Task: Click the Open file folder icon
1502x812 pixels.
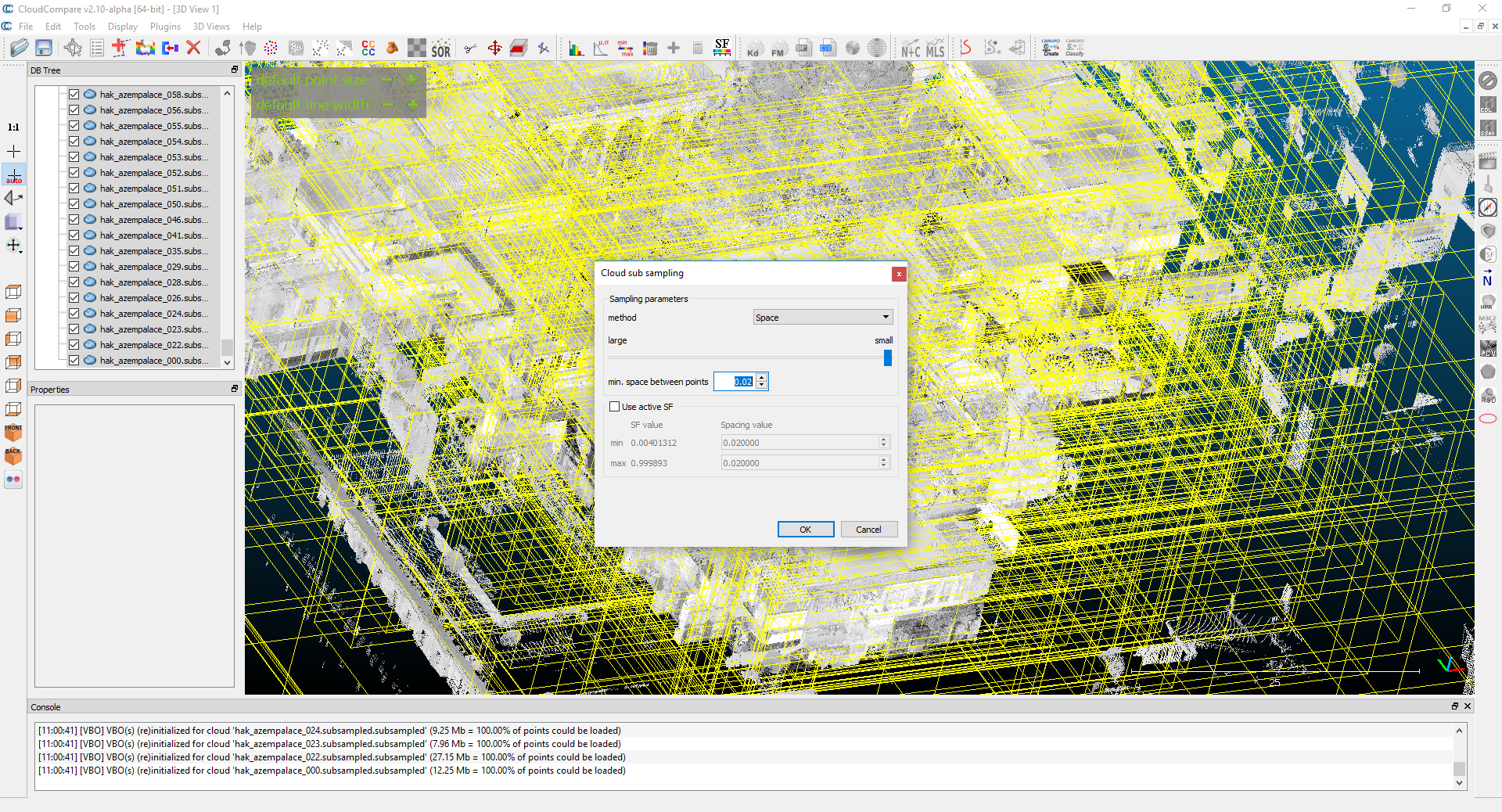Action: click(19, 49)
